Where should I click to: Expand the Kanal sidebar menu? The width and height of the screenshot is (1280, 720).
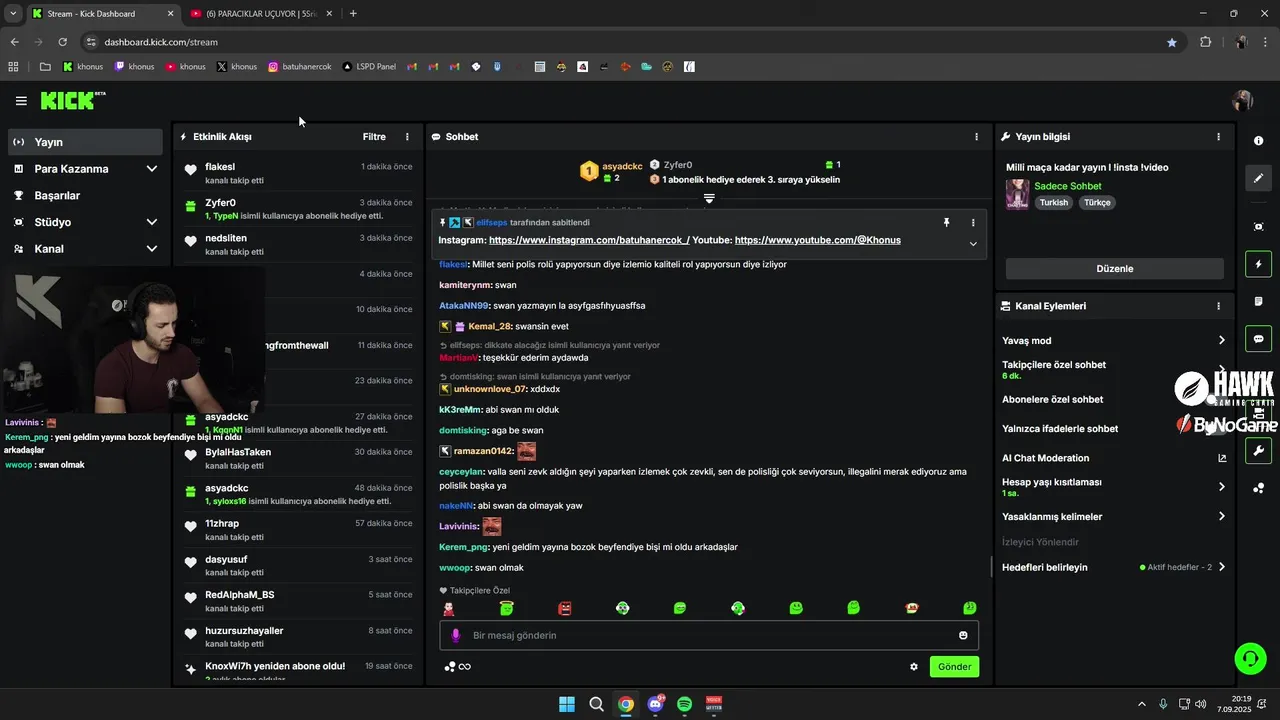click(x=85, y=249)
